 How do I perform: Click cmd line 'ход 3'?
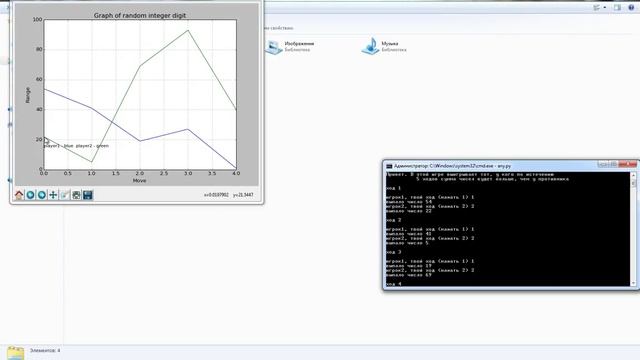(393, 252)
